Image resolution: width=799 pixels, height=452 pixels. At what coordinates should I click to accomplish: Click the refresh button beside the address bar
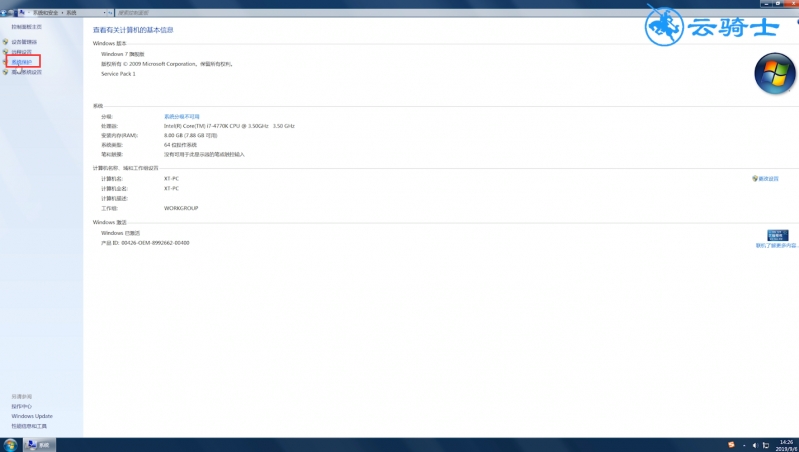coord(111,12)
